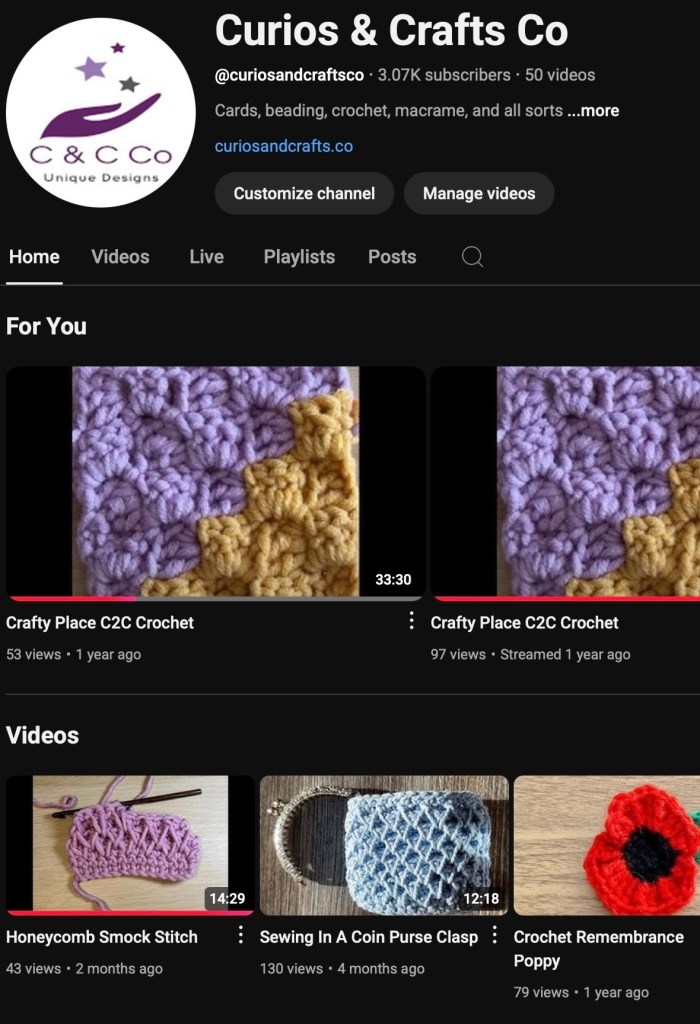The height and width of the screenshot is (1024, 700).
Task: Play the first Crafty Place C2C Crochet thumbnail
Action: [x=215, y=481]
